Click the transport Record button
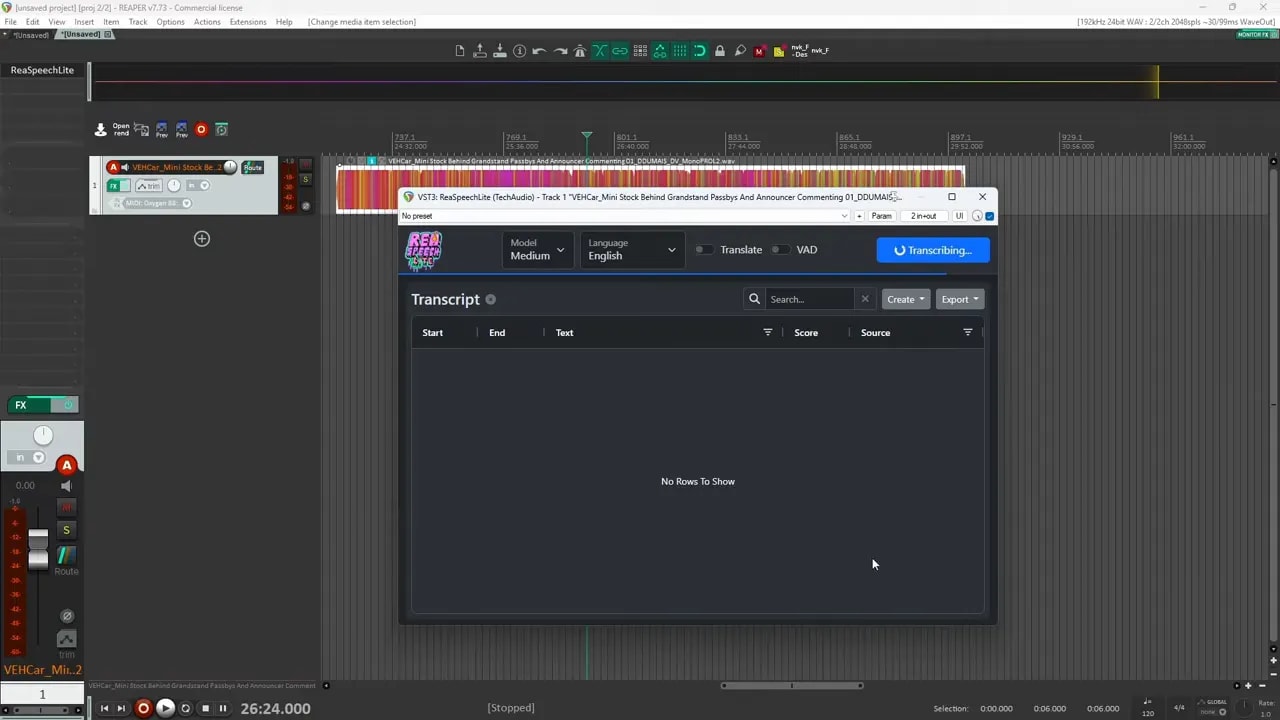 point(143,708)
